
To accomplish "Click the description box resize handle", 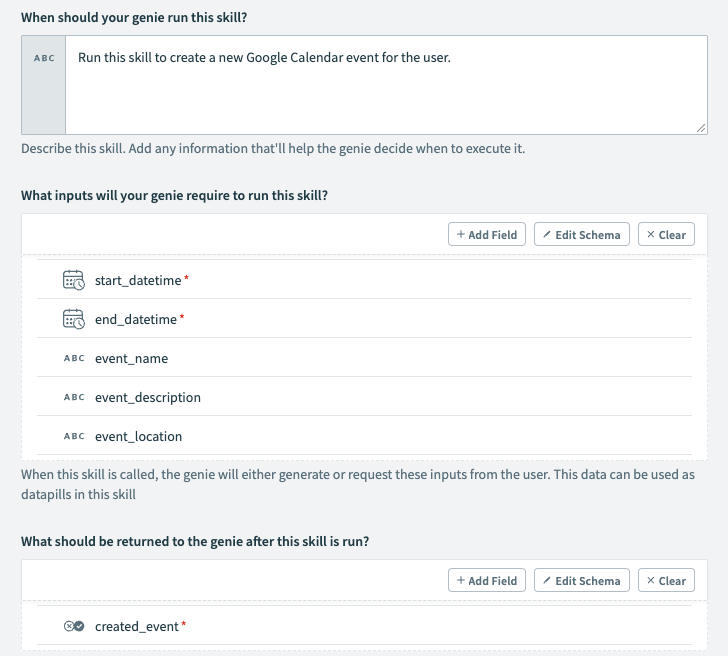I will 701,128.
